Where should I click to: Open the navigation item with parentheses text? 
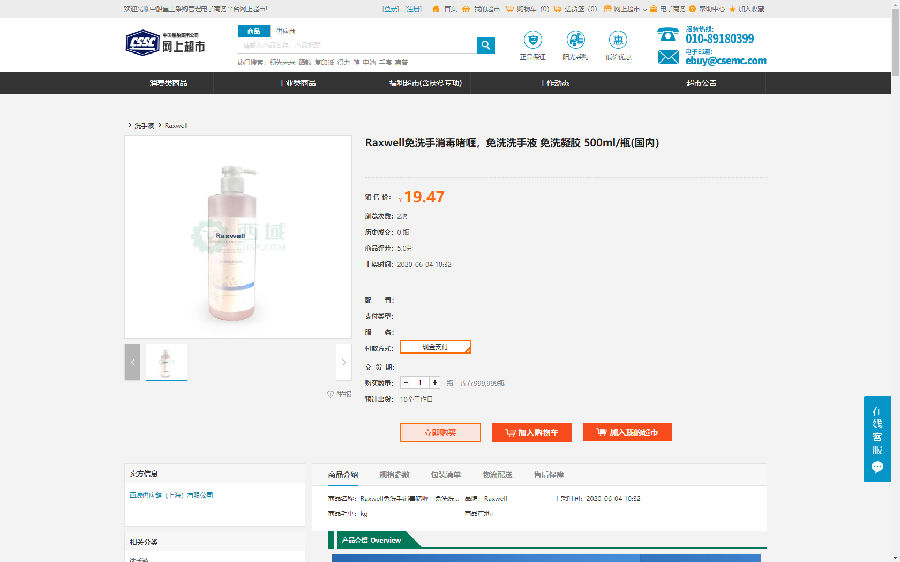pyautogui.click(x=425, y=83)
